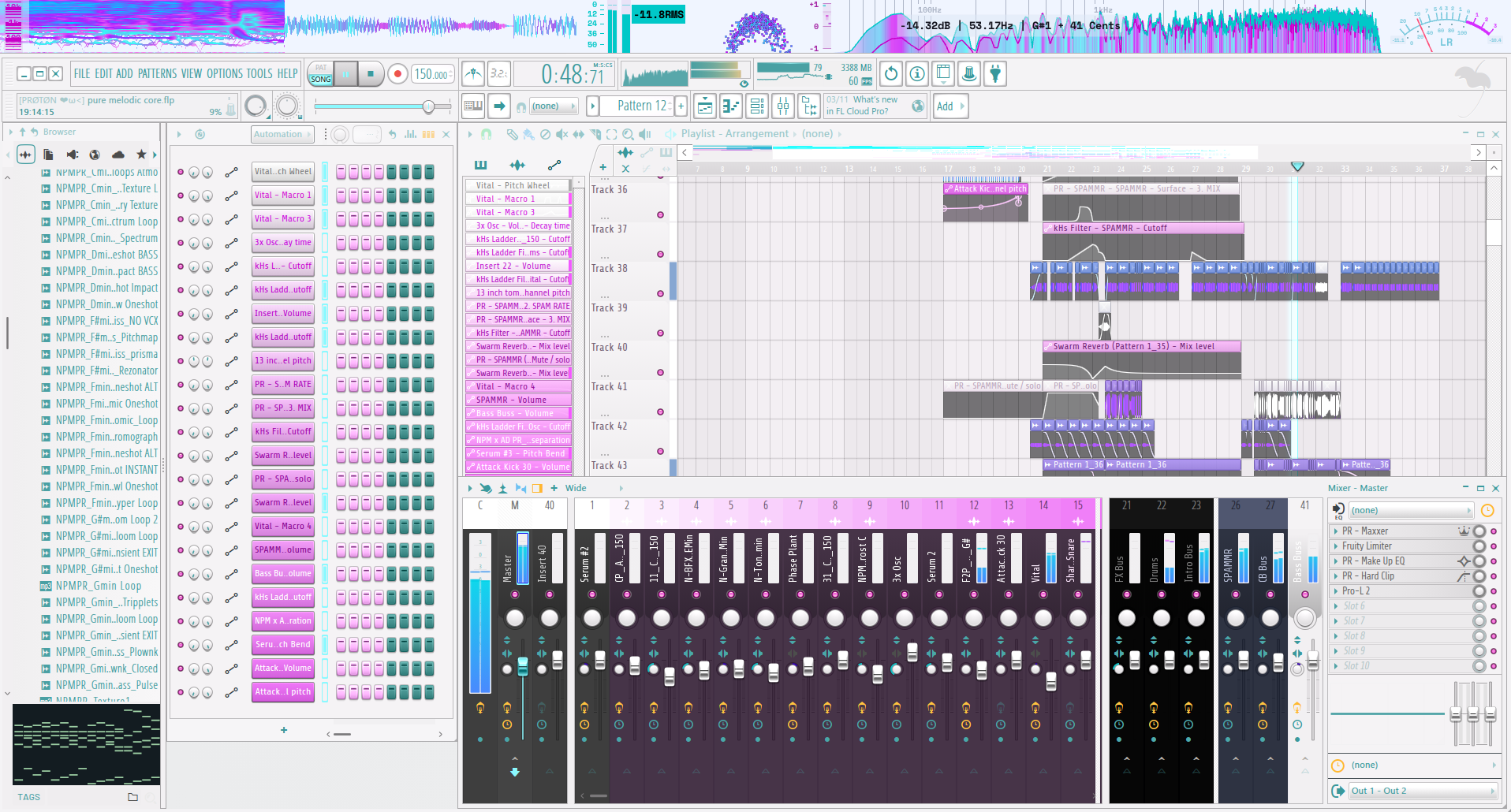The height and width of the screenshot is (812, 1511).
Task: Click the undo history icon
Action: 890,74
